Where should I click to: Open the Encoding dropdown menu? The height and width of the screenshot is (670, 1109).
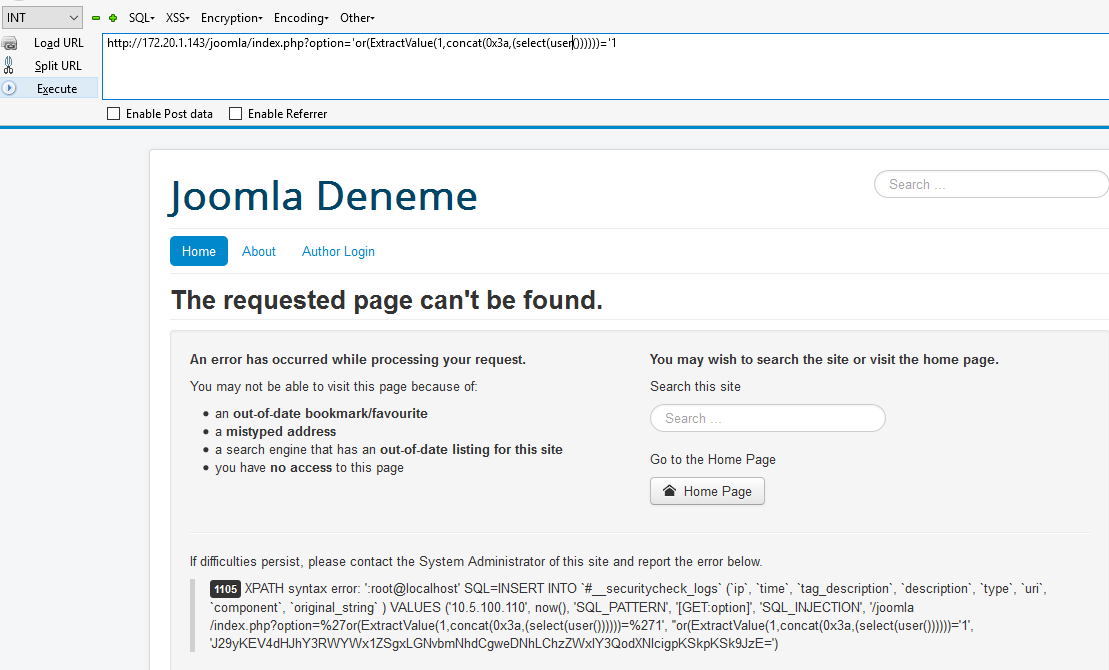(301, 18)
